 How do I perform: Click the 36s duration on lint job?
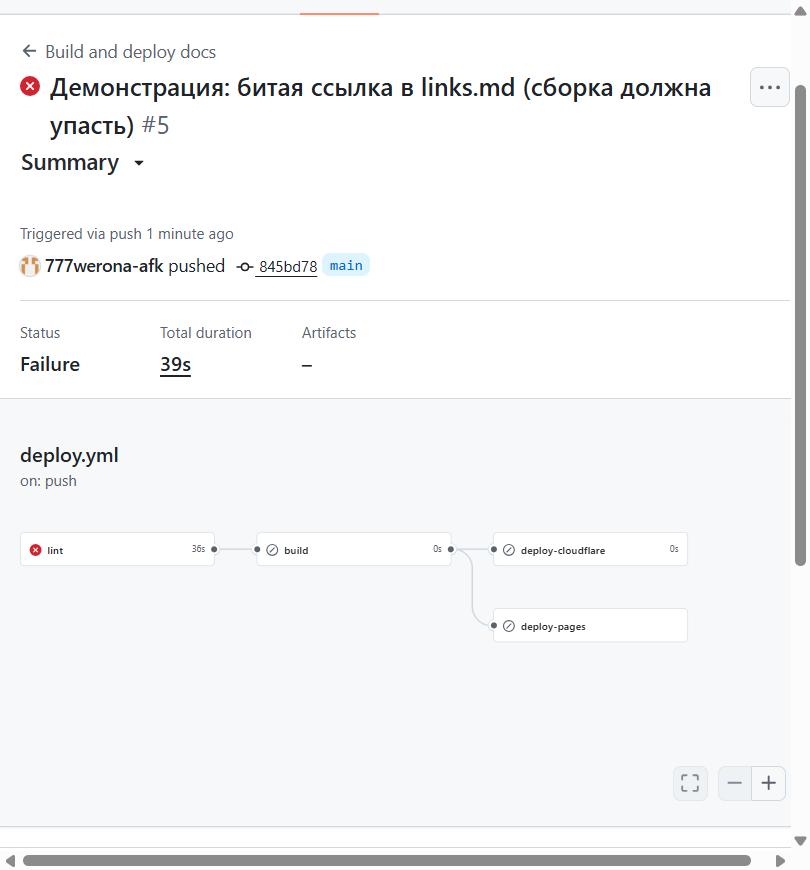199,549
